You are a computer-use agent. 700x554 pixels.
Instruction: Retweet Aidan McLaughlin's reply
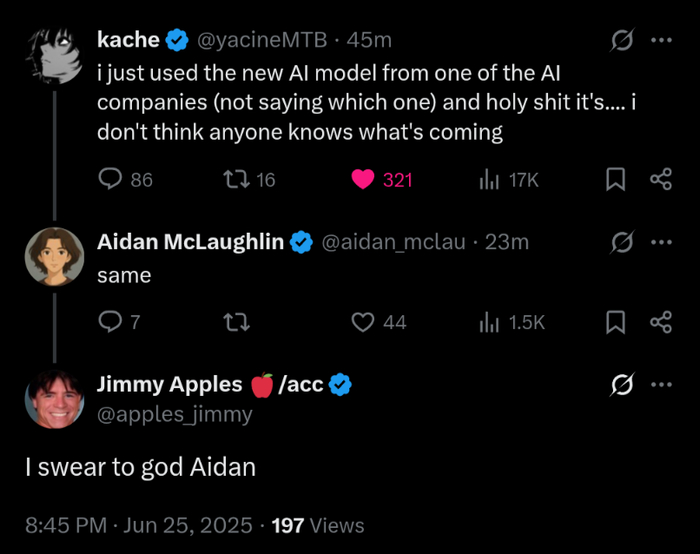236,322
